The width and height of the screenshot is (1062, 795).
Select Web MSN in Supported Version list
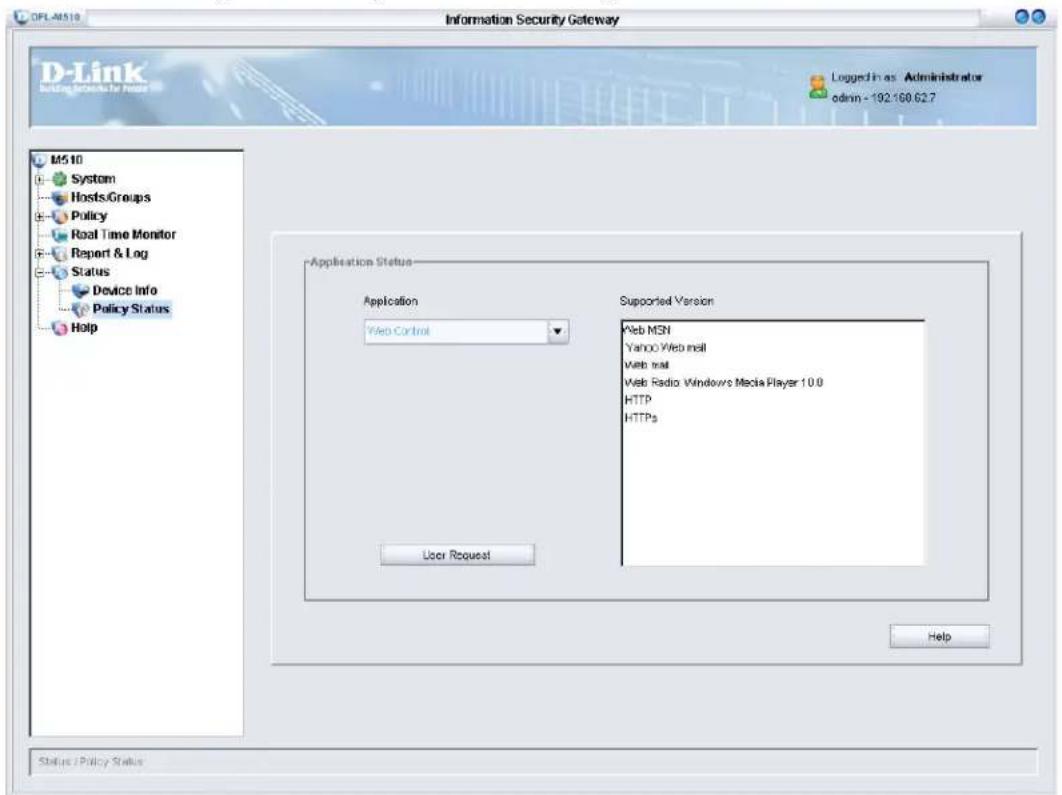tap(647, 330)
